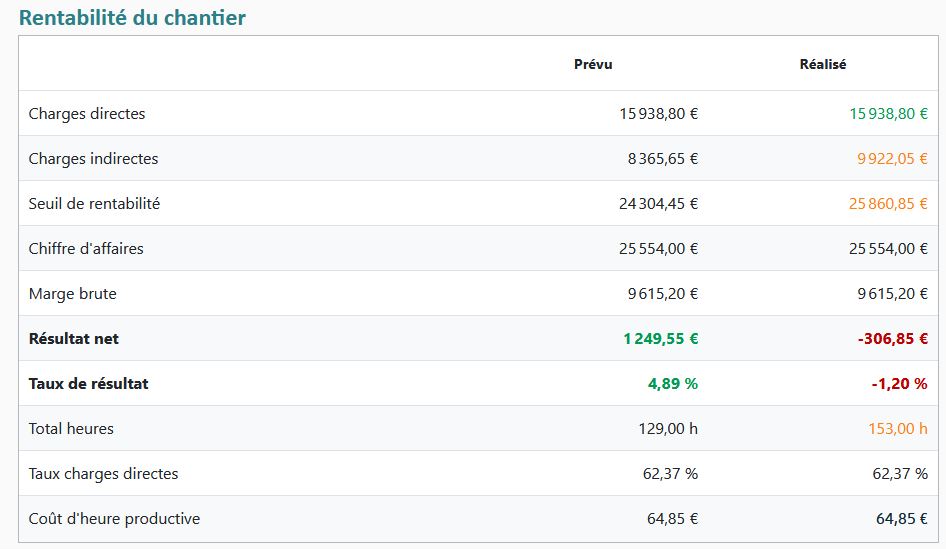
Task: Click the "Seuil de rentabilité" row label
Action: pyautogui.click(x=94, y=204)
